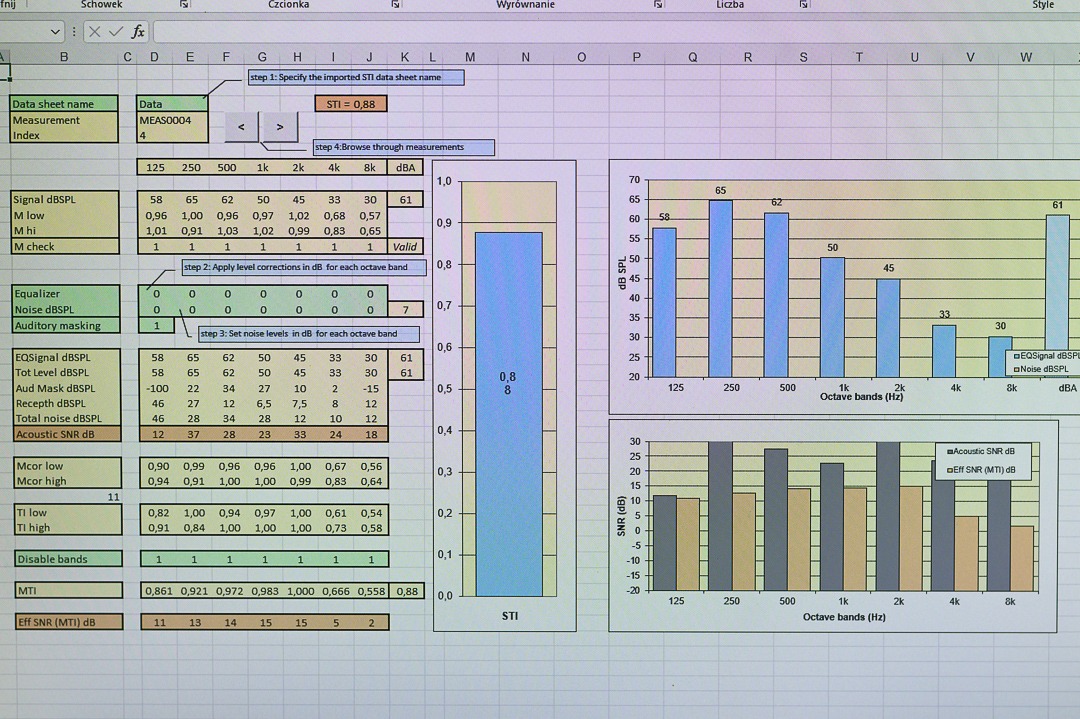This screenshot has width=1080, height=719.
Task: Open the Czcionka group dialog launcher
Action: coord(395,5)
